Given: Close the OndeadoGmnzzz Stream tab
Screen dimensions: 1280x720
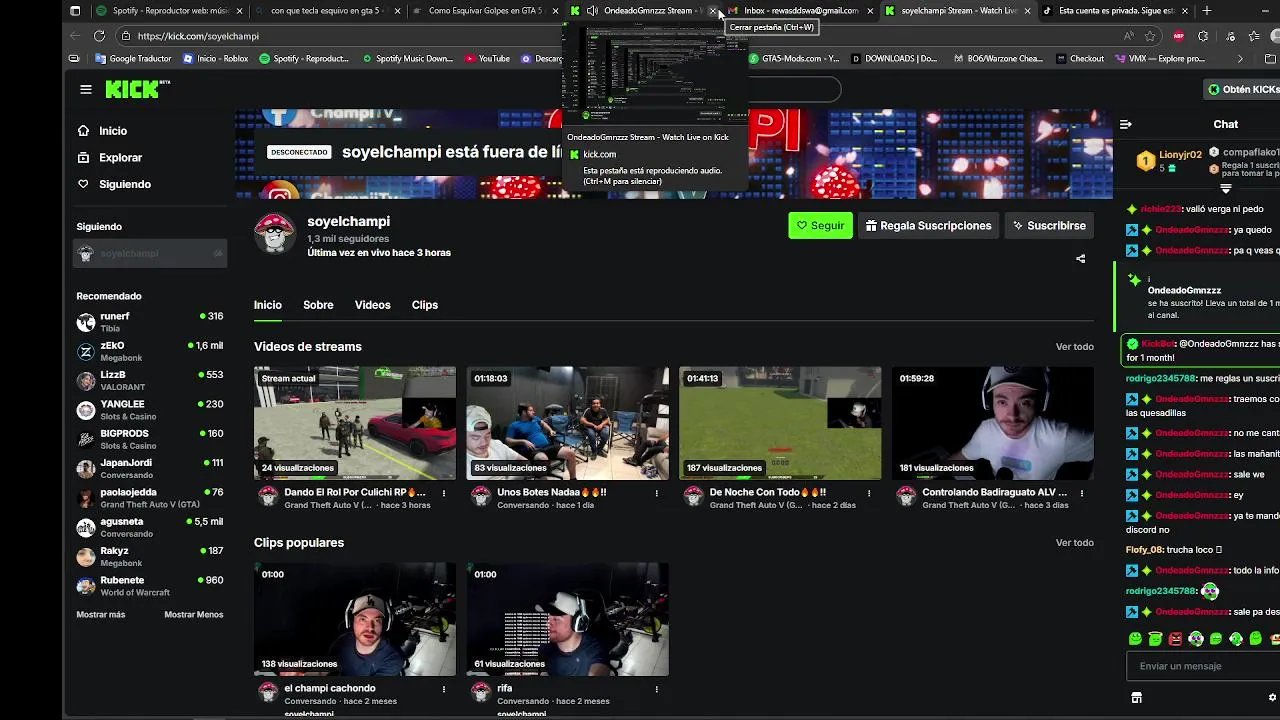Looking at the screenshot, I should 713,11.
